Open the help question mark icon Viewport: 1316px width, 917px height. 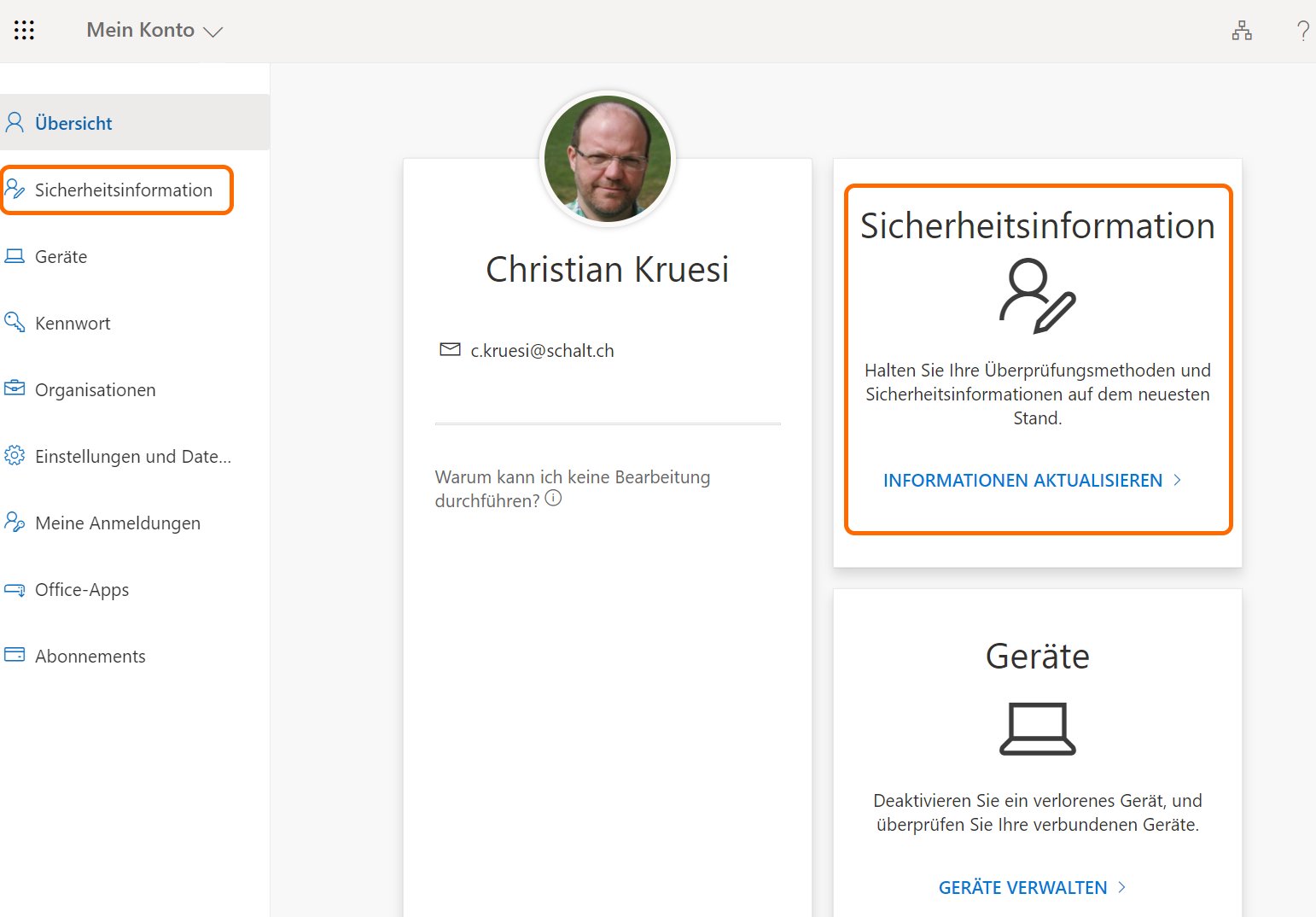pyautogui.click(x=1302, y=31)
